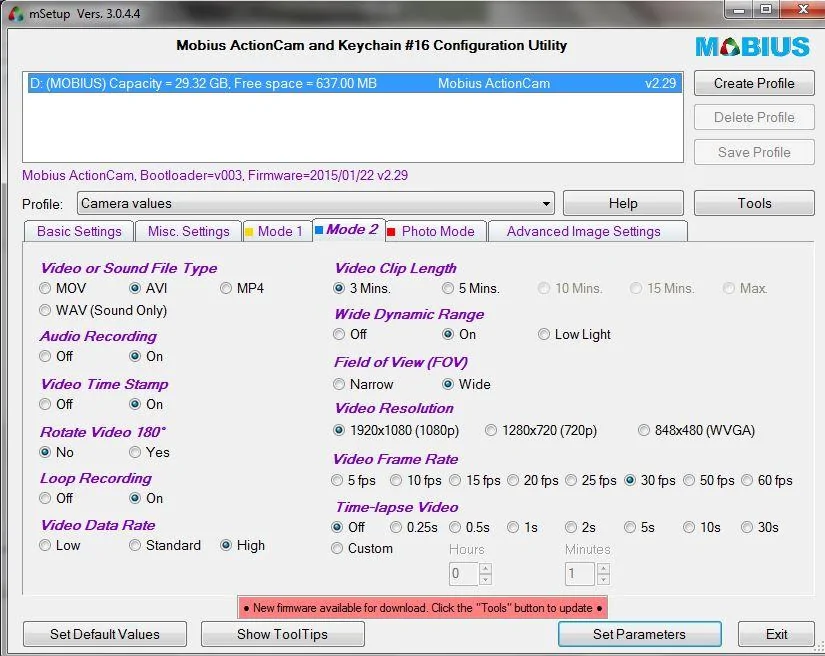Set frame rate to 50 fps
The image size is (825, 656).
709,480
